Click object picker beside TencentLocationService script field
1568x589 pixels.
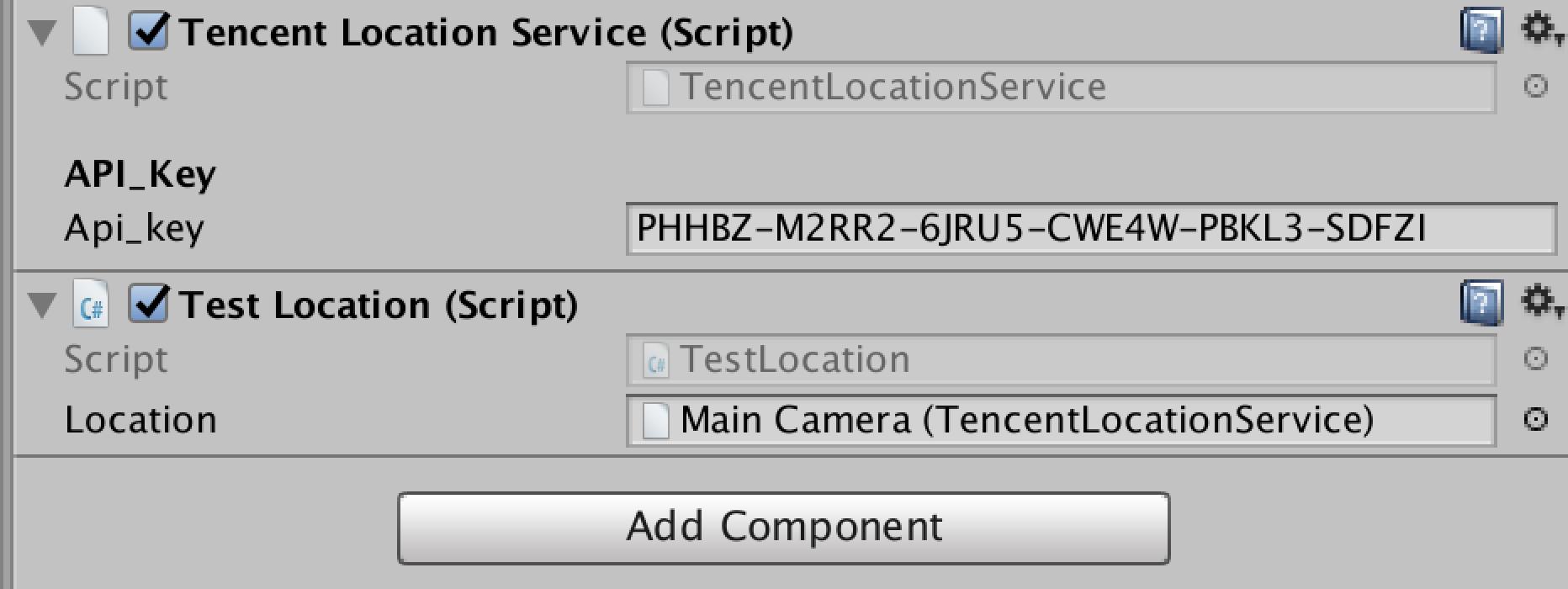point(1536,86)
